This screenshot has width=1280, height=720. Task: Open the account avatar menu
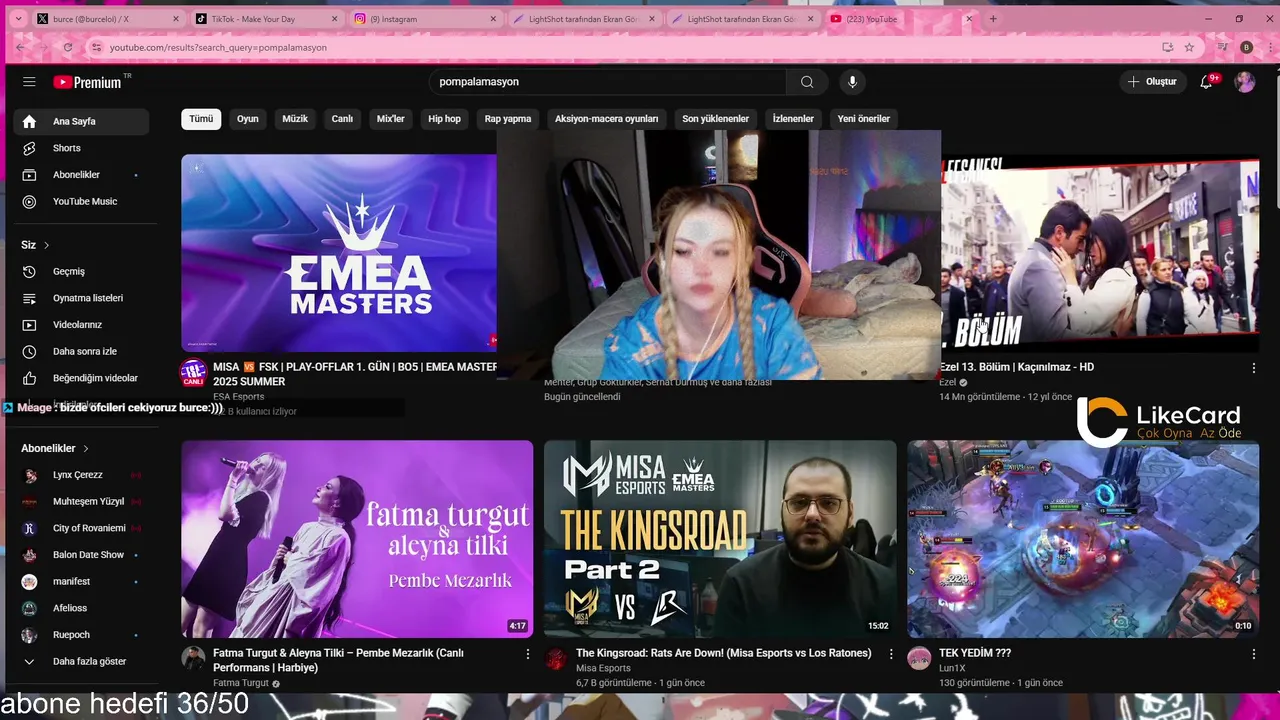[x=1245, y=82]
